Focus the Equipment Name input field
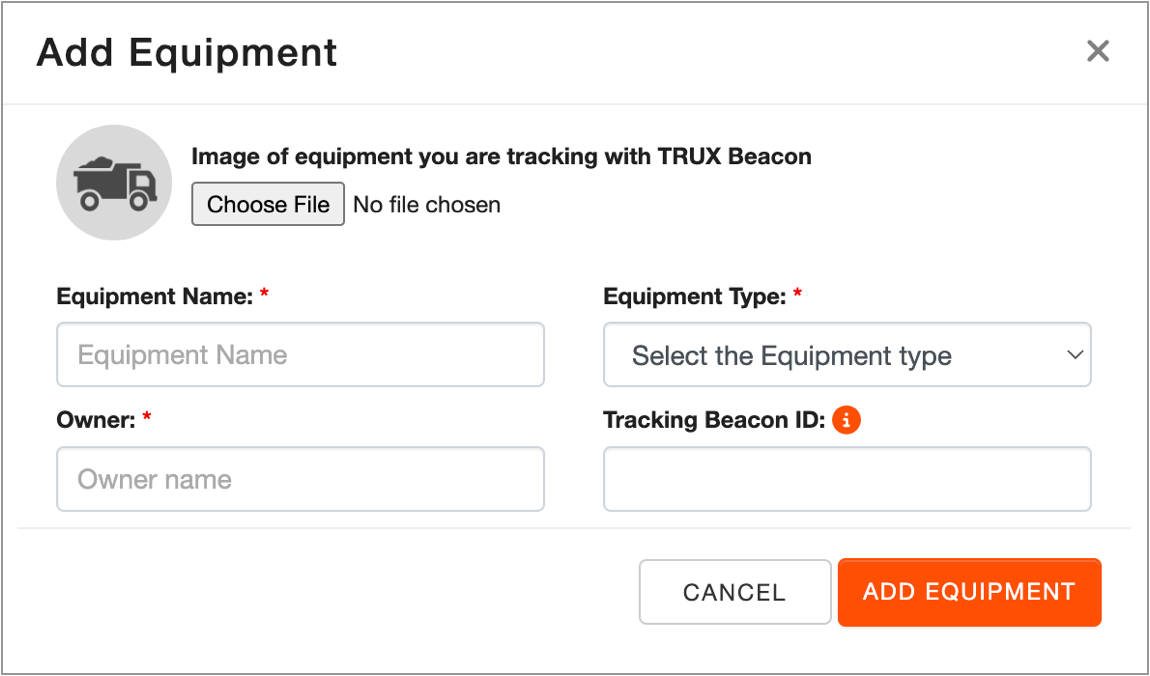 (300, 354)
